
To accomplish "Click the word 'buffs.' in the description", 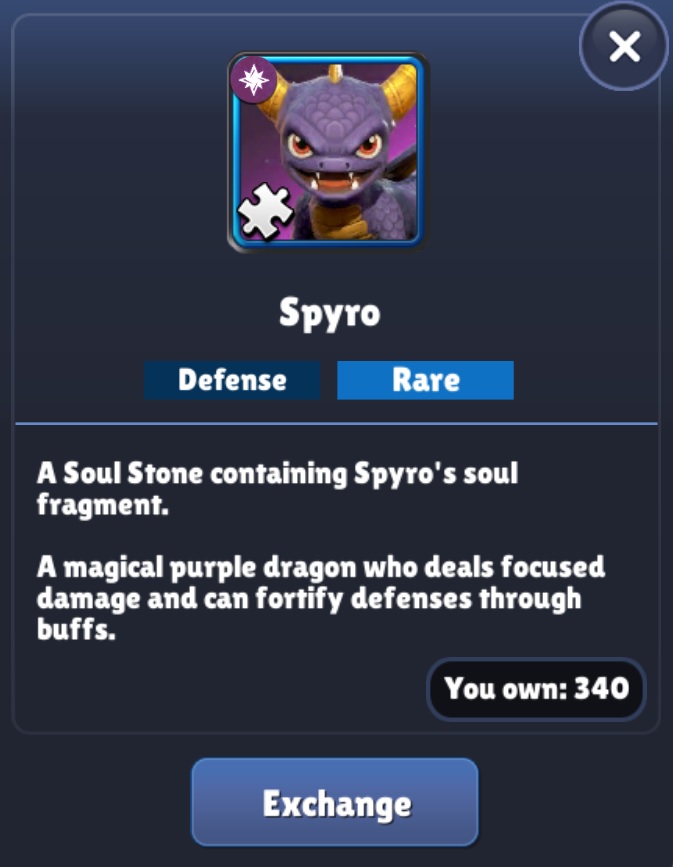I will [76, 629].
